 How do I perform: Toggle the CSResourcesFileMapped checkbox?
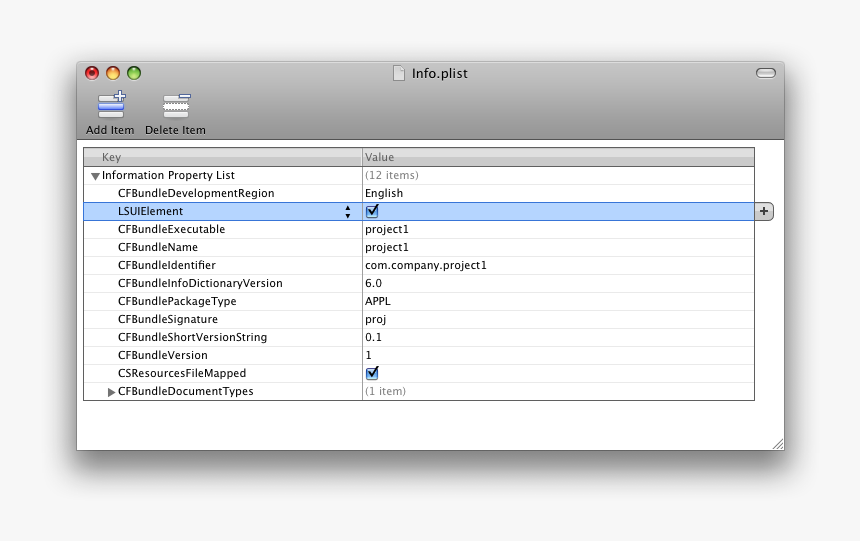click(x=372, y=373)
